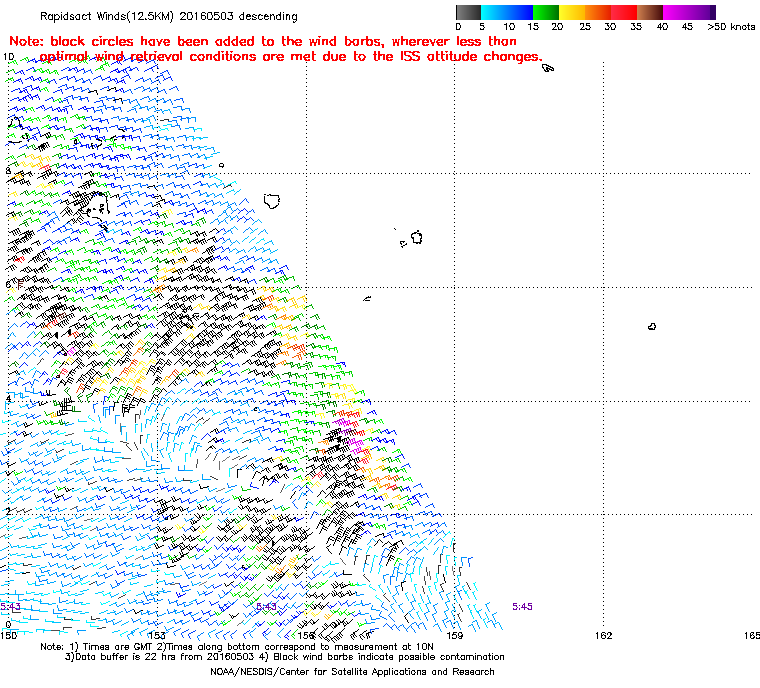Click the dark purple end of the color bar
Image resolution: width=760 pixels, height=688 pixels.
pyautogui.click(x=712, y=12)
